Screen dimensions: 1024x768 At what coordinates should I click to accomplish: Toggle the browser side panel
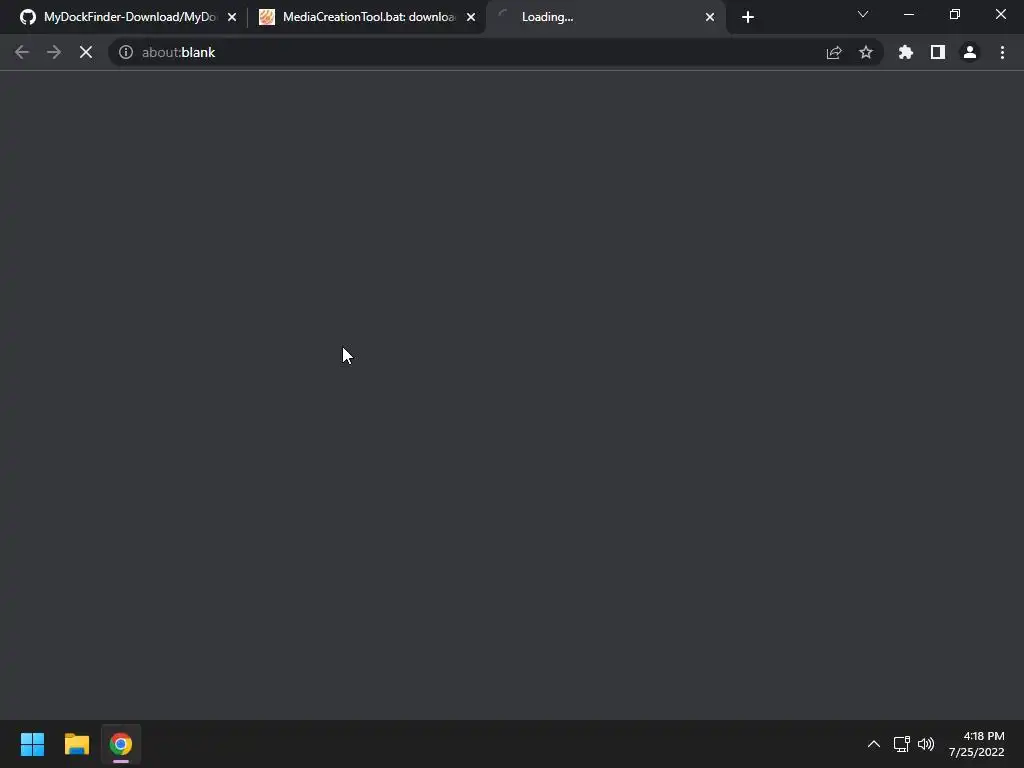click(x=938, y=52)
